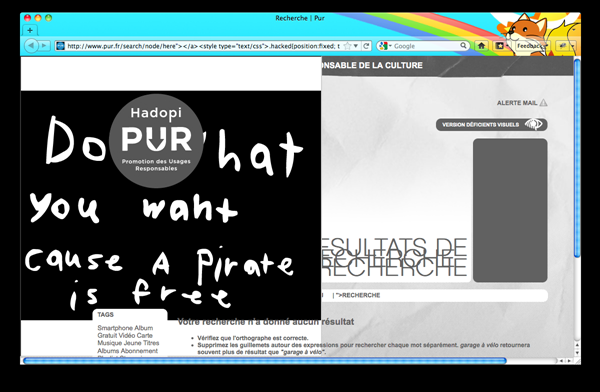Go to the home page
The image size is (600, 392).
(x=481, y=46)
